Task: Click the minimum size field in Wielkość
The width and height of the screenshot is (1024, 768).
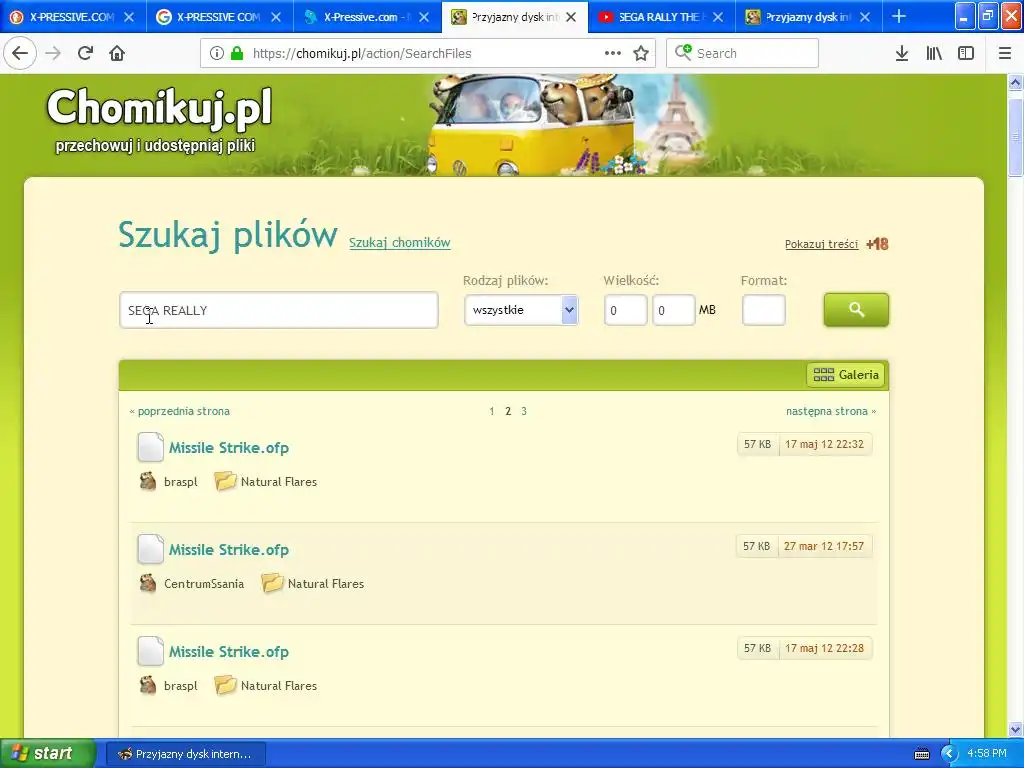Action: (625, 310)
